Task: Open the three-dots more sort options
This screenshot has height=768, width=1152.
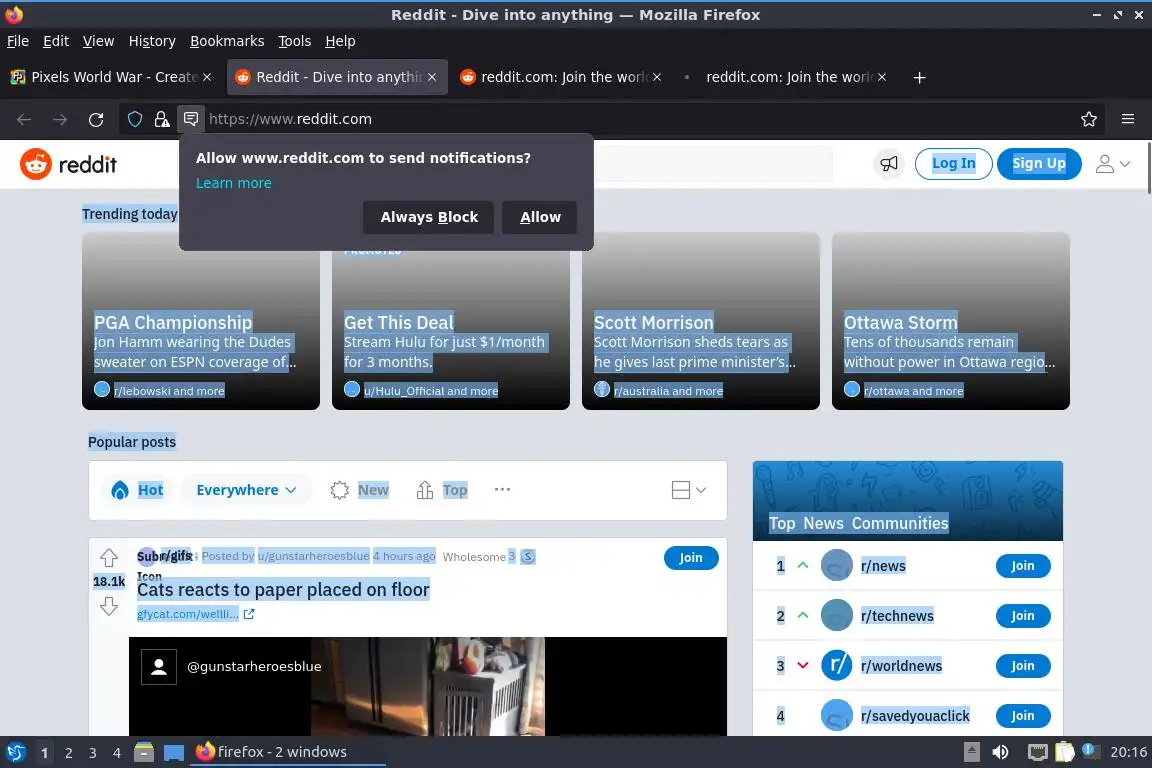Action: [x=502, y=489]
